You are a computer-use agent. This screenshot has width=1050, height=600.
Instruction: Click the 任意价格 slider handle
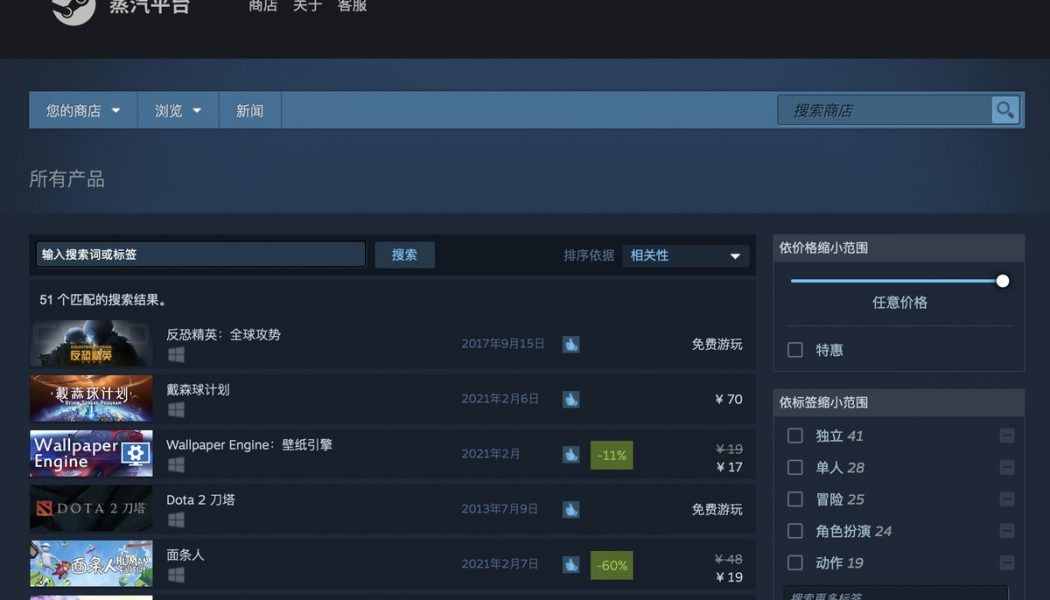(1002, 281)
